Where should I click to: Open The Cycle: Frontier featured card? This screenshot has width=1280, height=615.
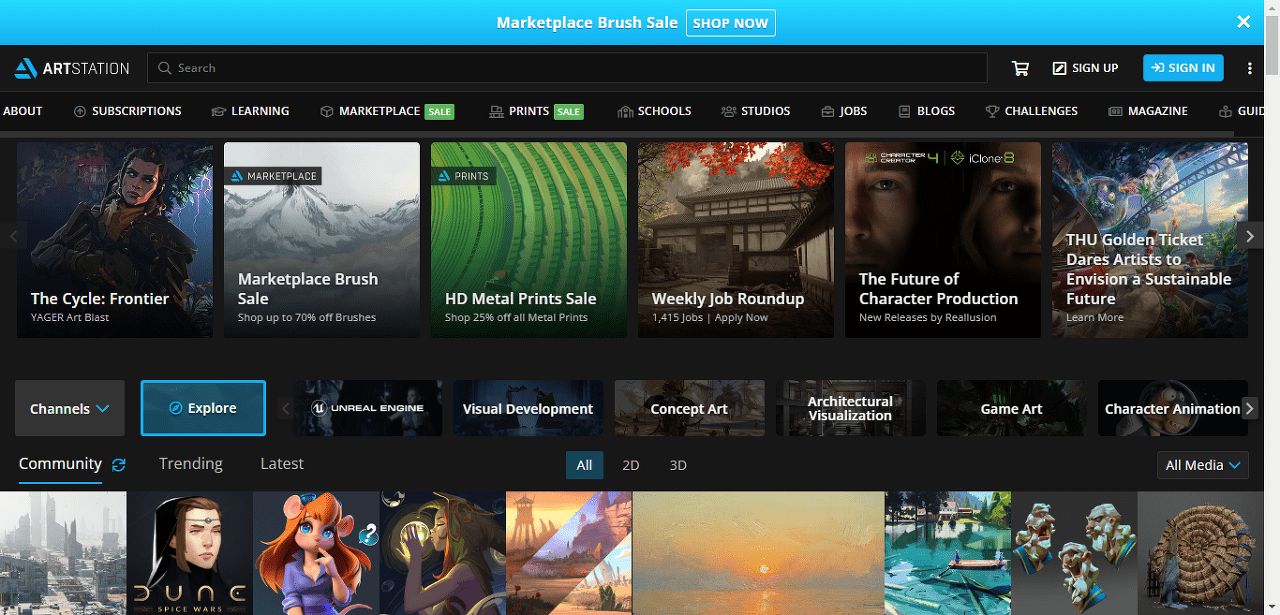coord(115,240)
